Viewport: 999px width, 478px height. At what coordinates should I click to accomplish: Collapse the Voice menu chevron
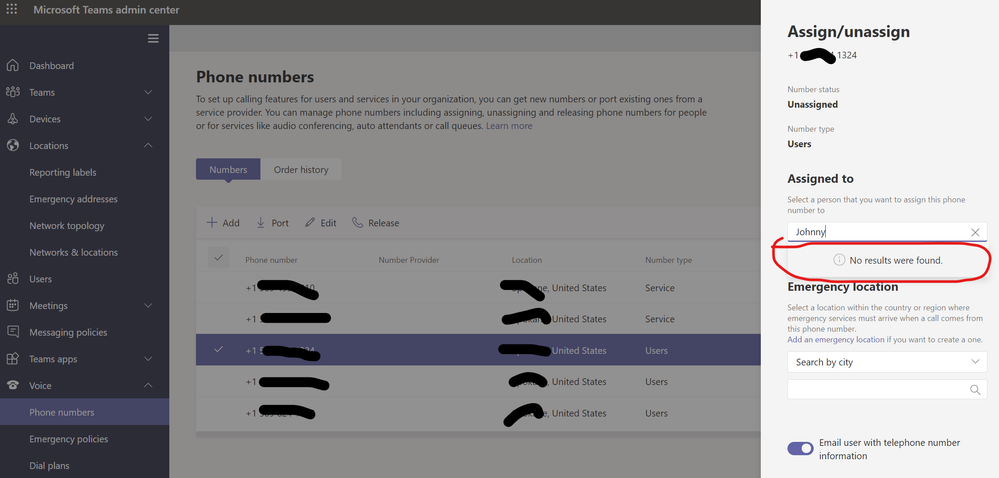(148, 386)
